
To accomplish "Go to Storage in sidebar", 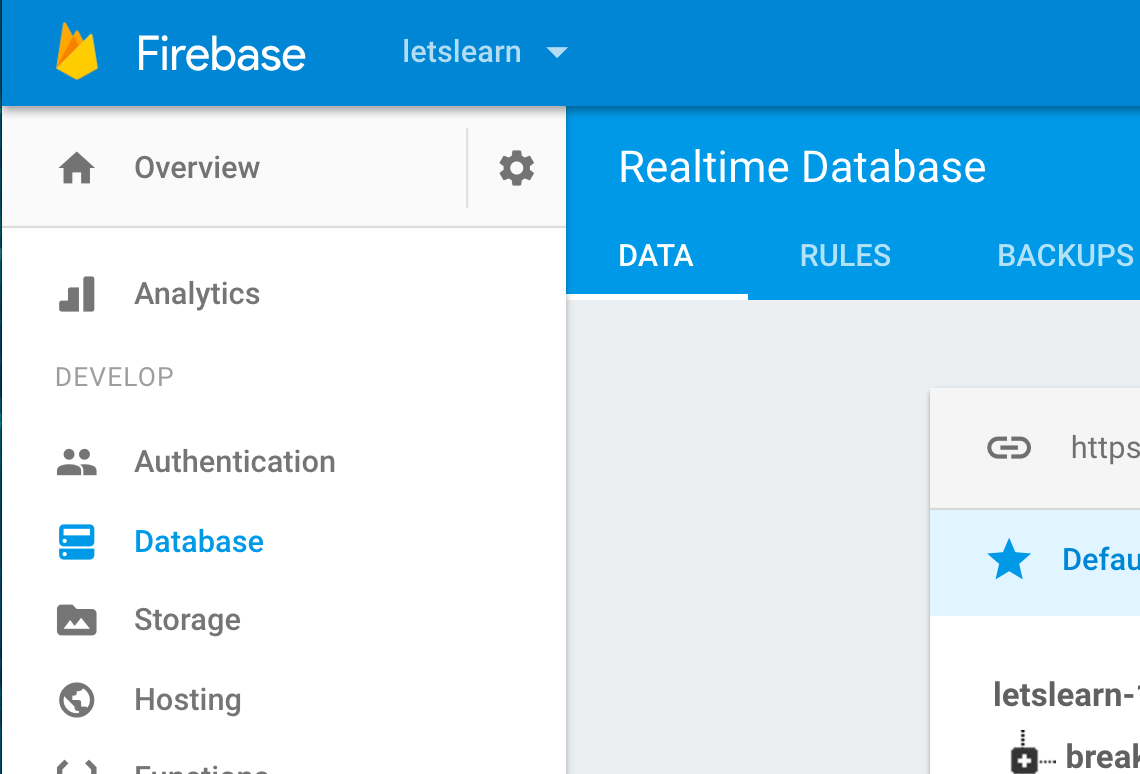I will (187, 620).
